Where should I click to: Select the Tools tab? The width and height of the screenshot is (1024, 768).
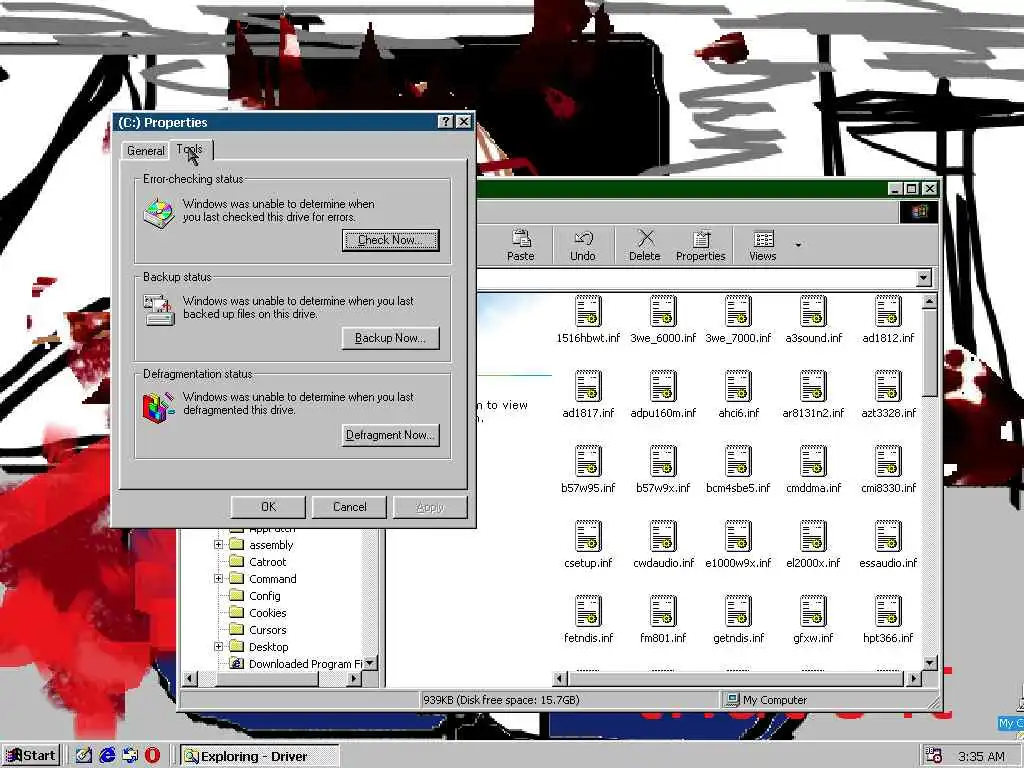(x=190, y=149)
